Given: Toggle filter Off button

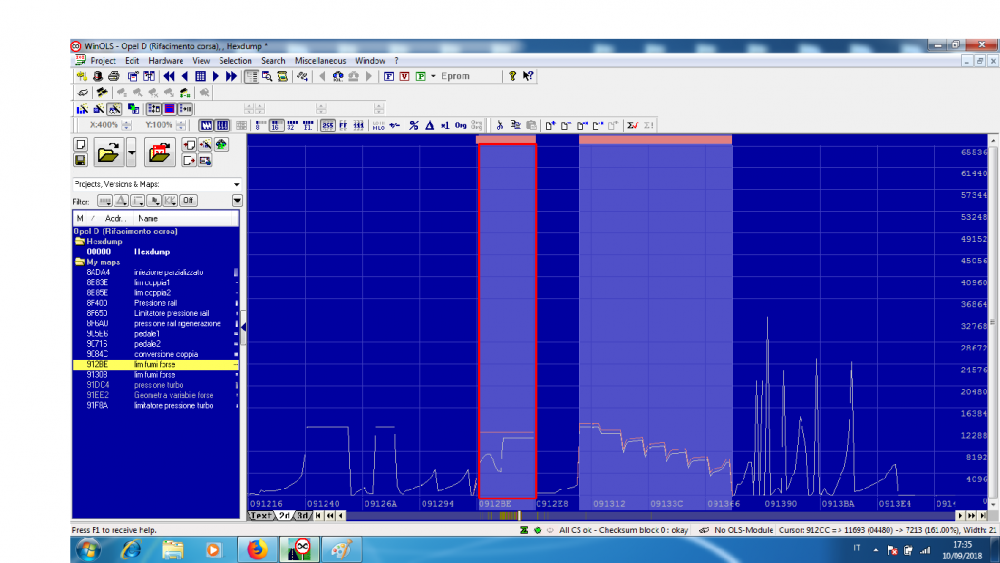Looking at the screenshot, I should 188,201.
